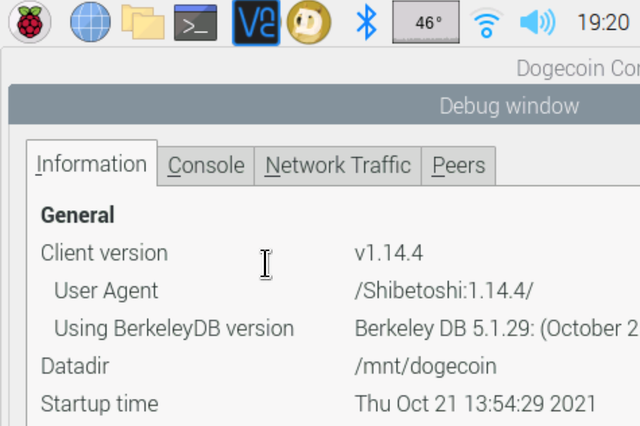Screen dimensions: 640x426
Task: Open the Bluetooth menu icon
Action: (366, 22)
